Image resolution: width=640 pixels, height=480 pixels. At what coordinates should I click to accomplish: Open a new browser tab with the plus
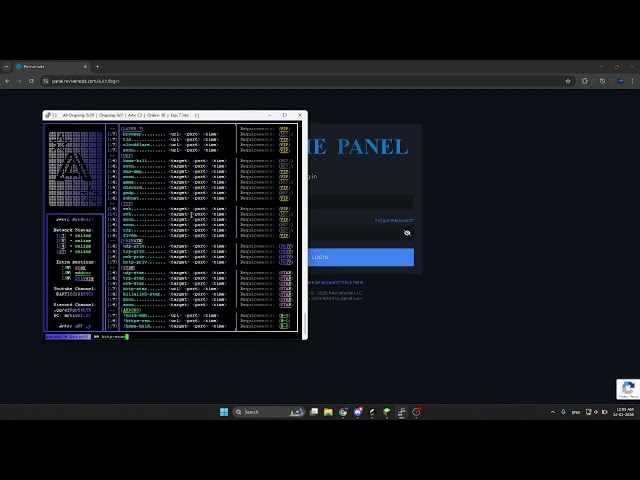click(97, 67)
